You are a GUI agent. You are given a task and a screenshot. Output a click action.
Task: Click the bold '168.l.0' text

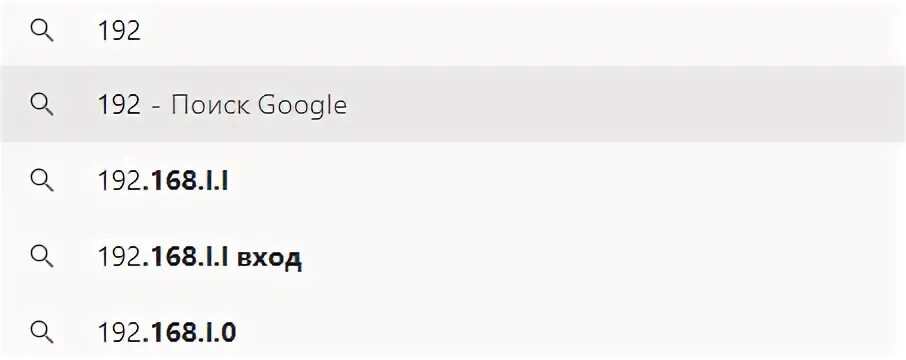(190, 333)
